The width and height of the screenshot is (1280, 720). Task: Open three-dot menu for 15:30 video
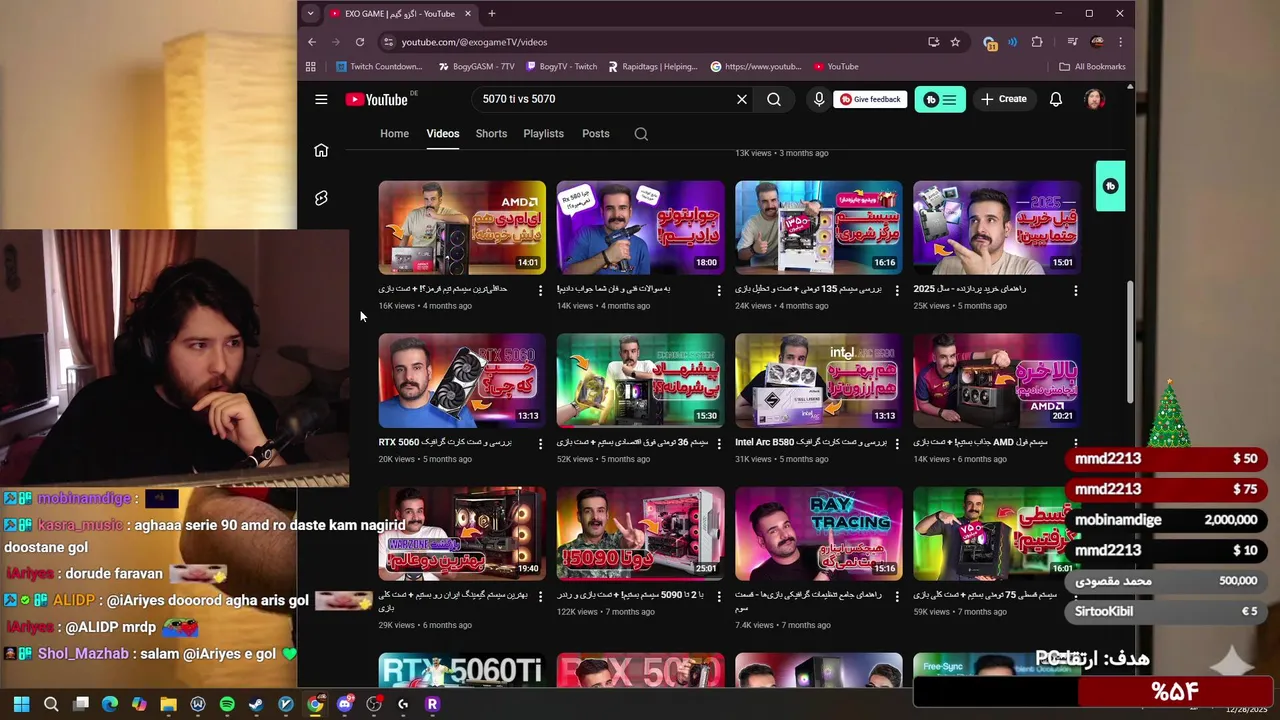[x=719, y=444]
